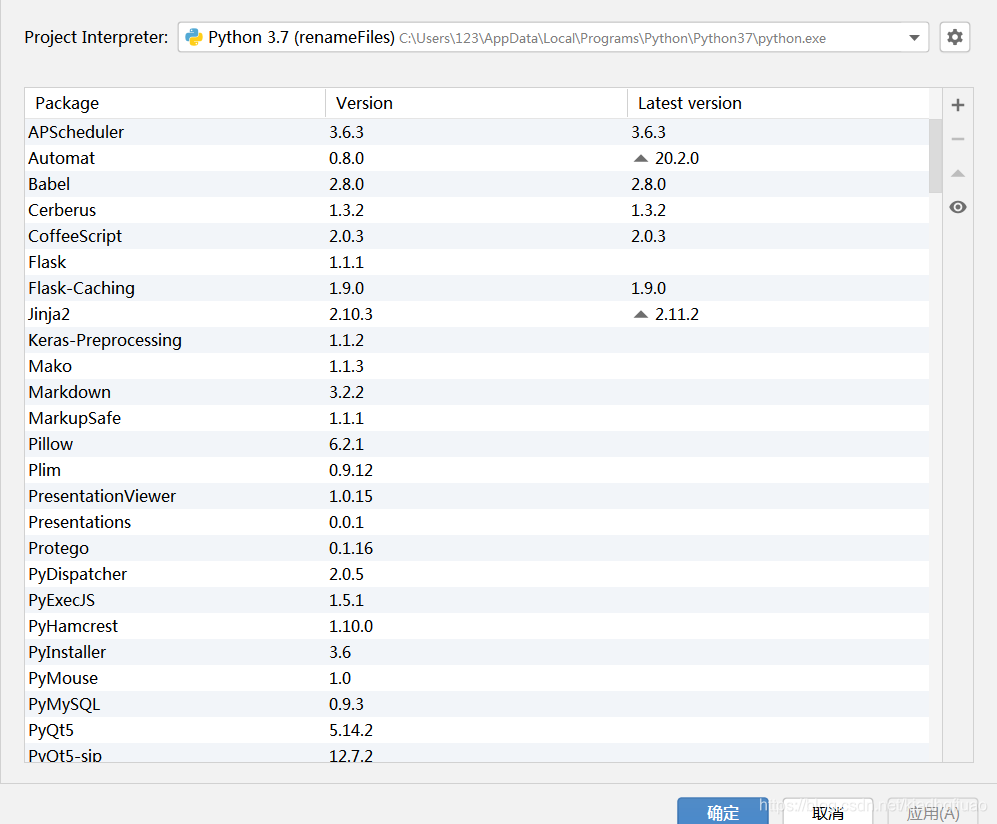Select the Pillow package row
This screenshot has width=997, height=824.
(477, 444)
